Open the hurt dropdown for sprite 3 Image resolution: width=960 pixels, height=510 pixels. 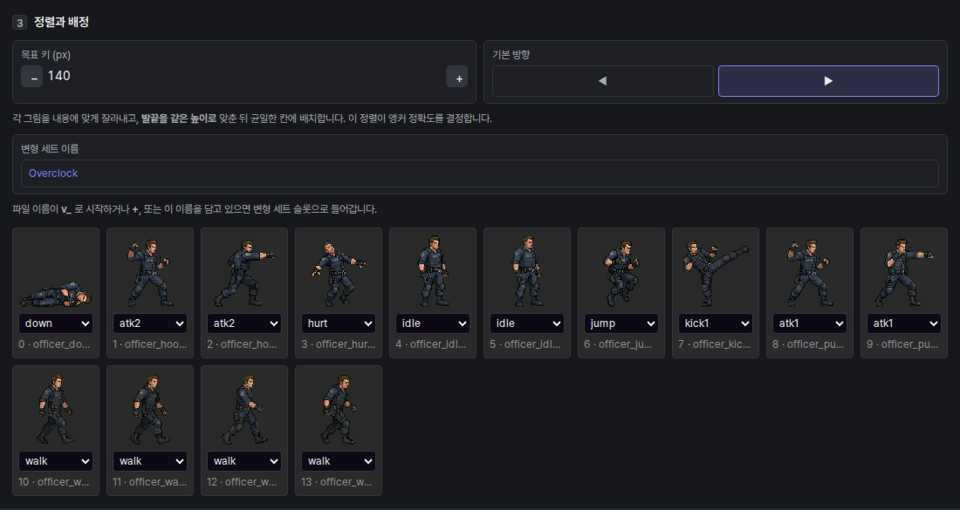[339, 323]
